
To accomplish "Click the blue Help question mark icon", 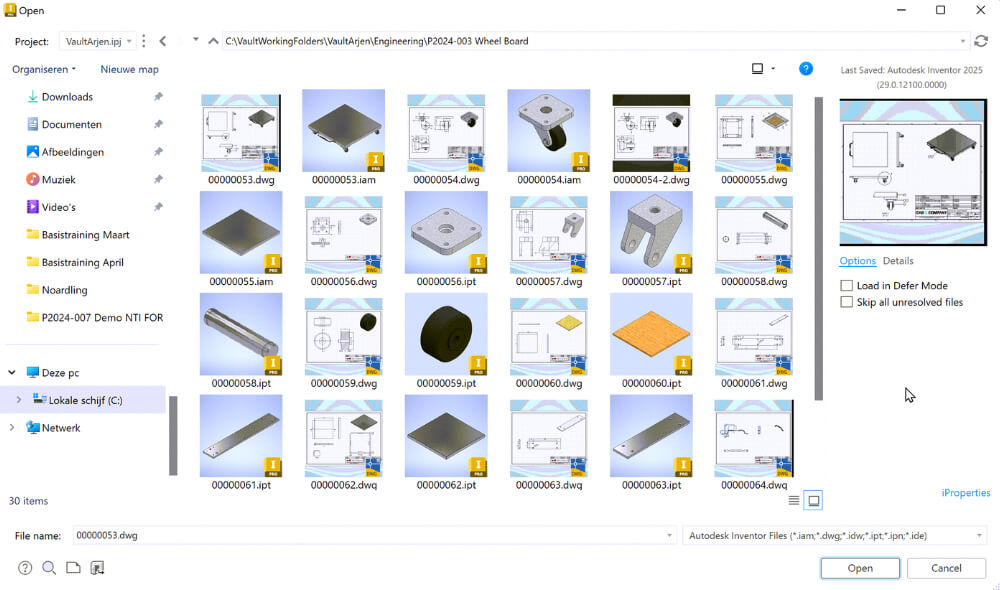I will (806, 68).
